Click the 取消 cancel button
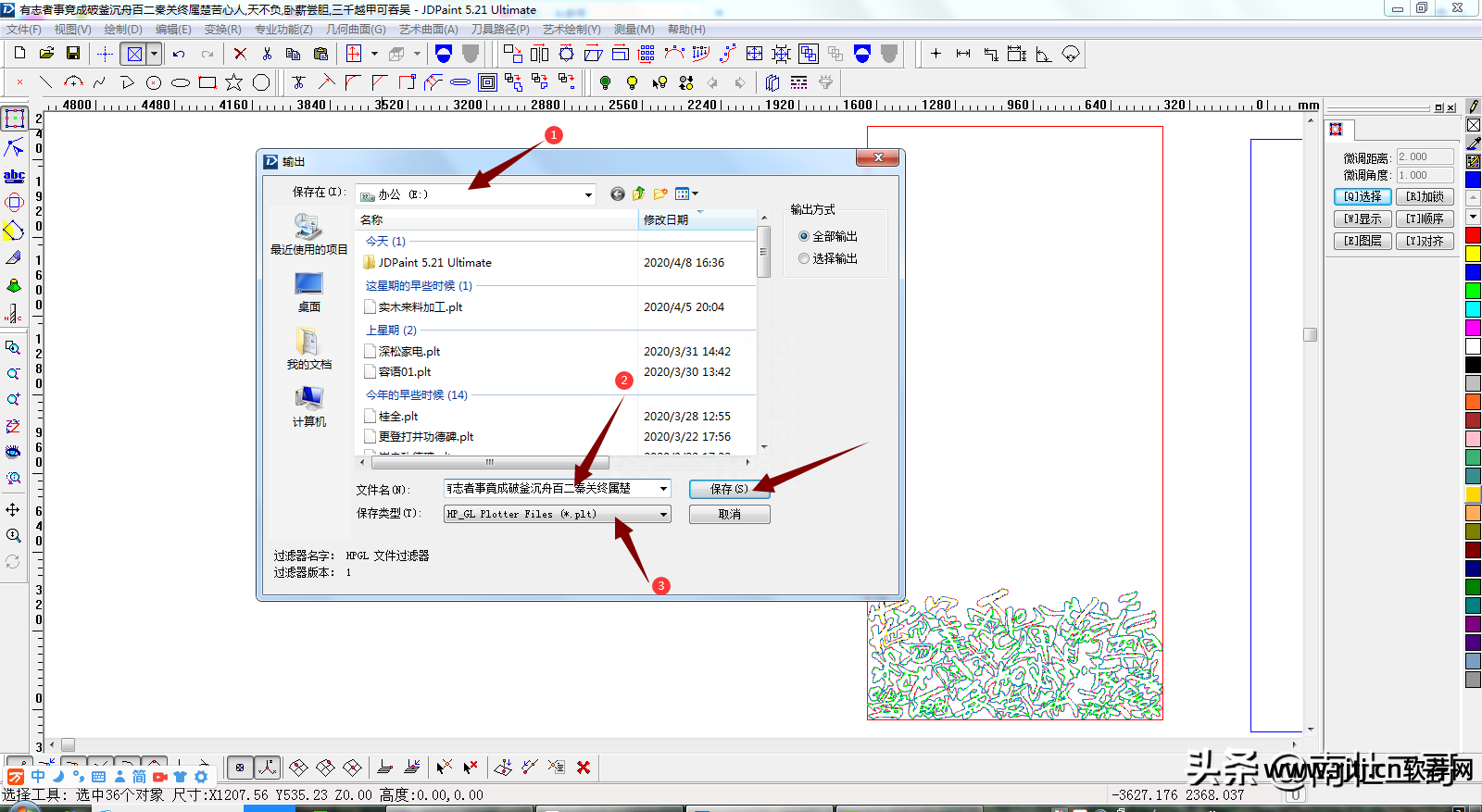 (x=729, y=514)
